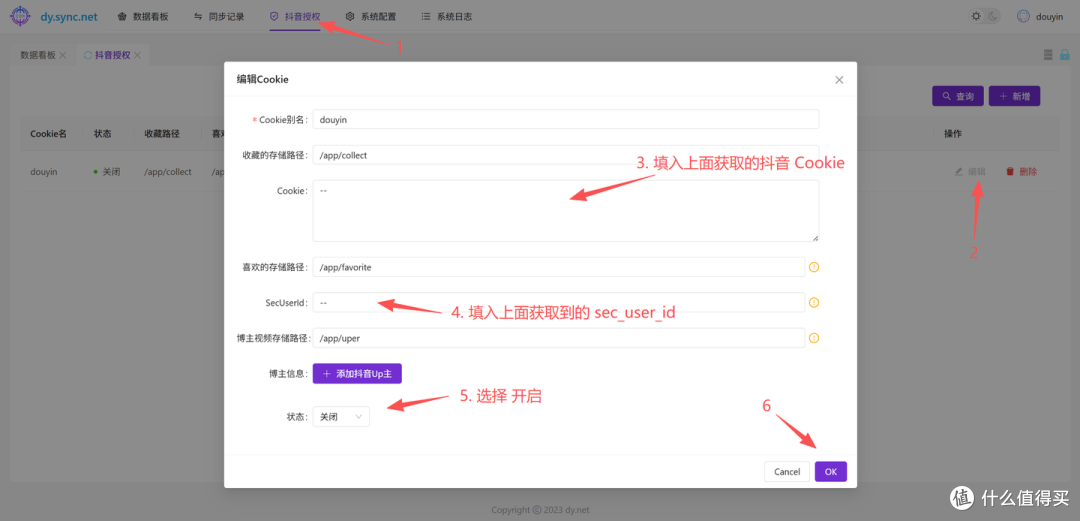1080x521 pixels.
Task: Click the lock icon at top right
Action: click(1064, 54)
